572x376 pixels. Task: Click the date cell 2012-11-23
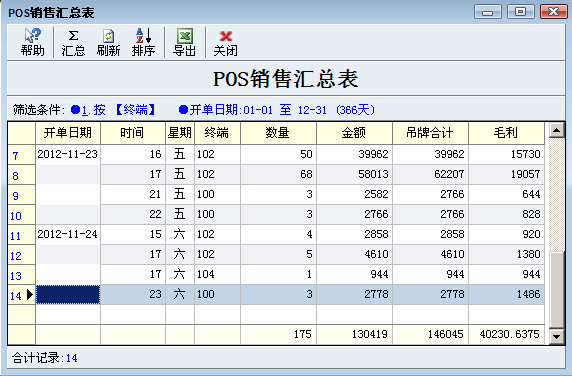tap(68, 154)
